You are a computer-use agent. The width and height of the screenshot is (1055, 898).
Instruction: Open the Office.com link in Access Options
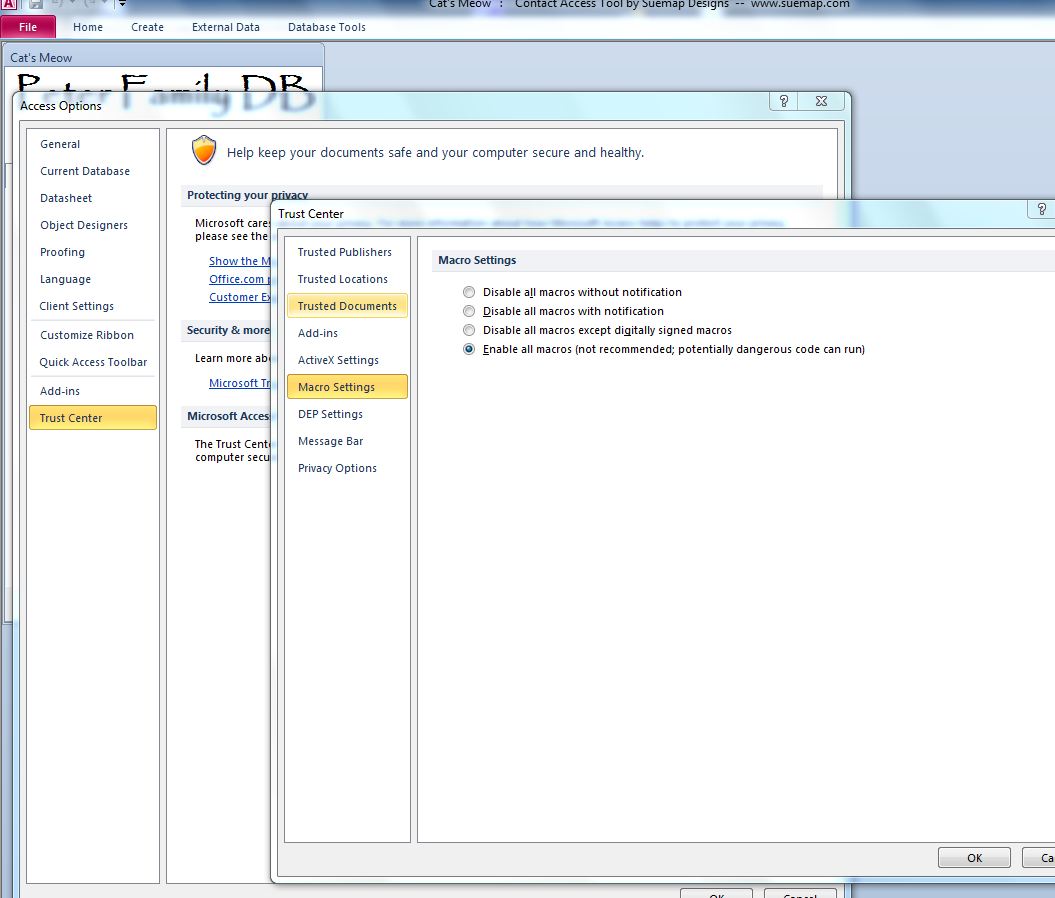[240, 279]
